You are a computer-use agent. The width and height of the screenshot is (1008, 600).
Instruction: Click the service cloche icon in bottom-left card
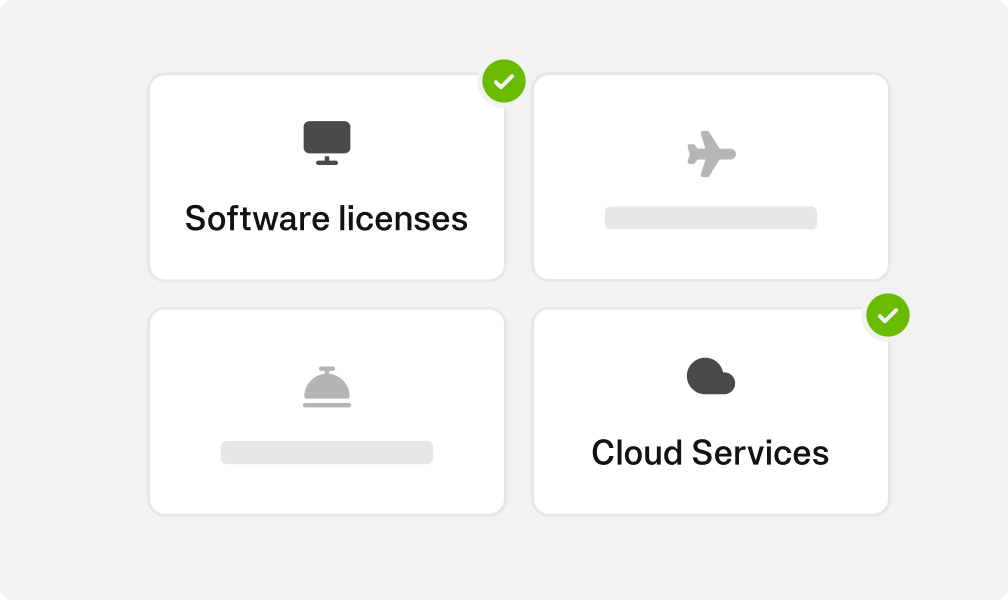click(327, 387)
